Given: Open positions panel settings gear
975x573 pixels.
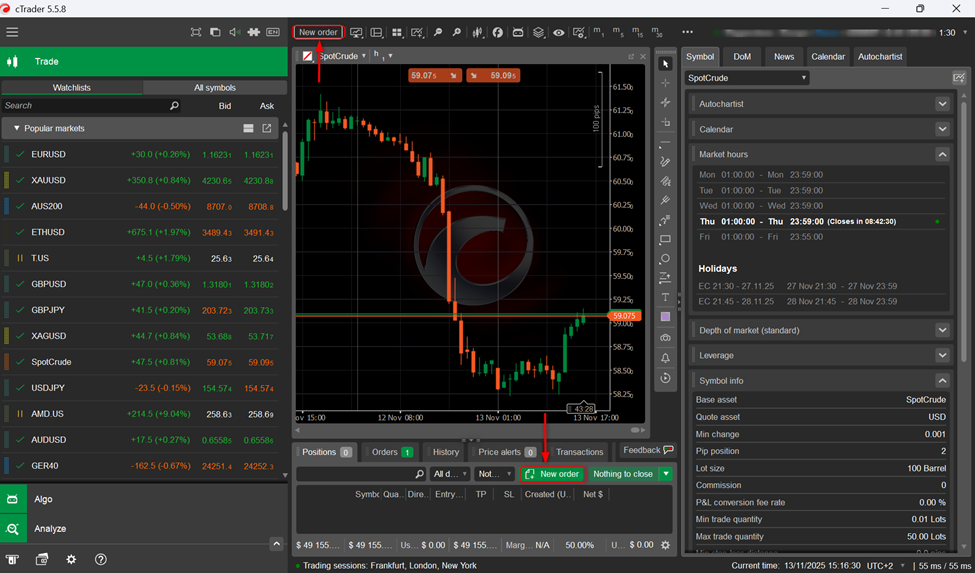Looking at the screenshot, I should 665,545.
